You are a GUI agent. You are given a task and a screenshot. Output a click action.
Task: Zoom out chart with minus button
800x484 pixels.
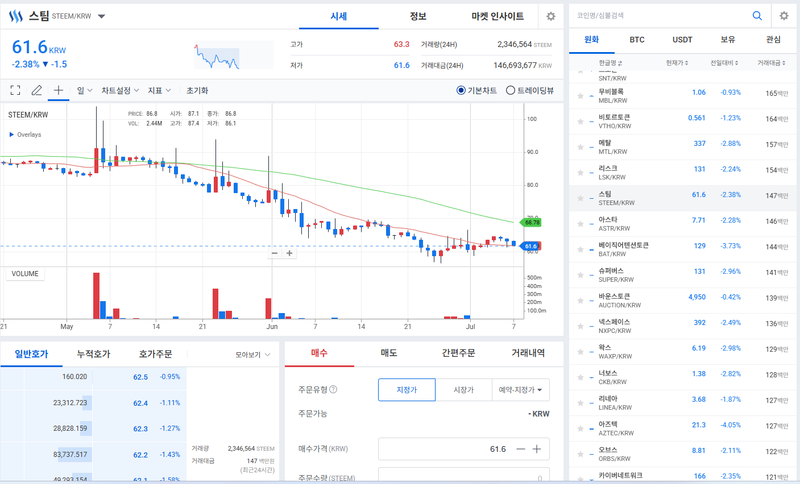point(274,253)
